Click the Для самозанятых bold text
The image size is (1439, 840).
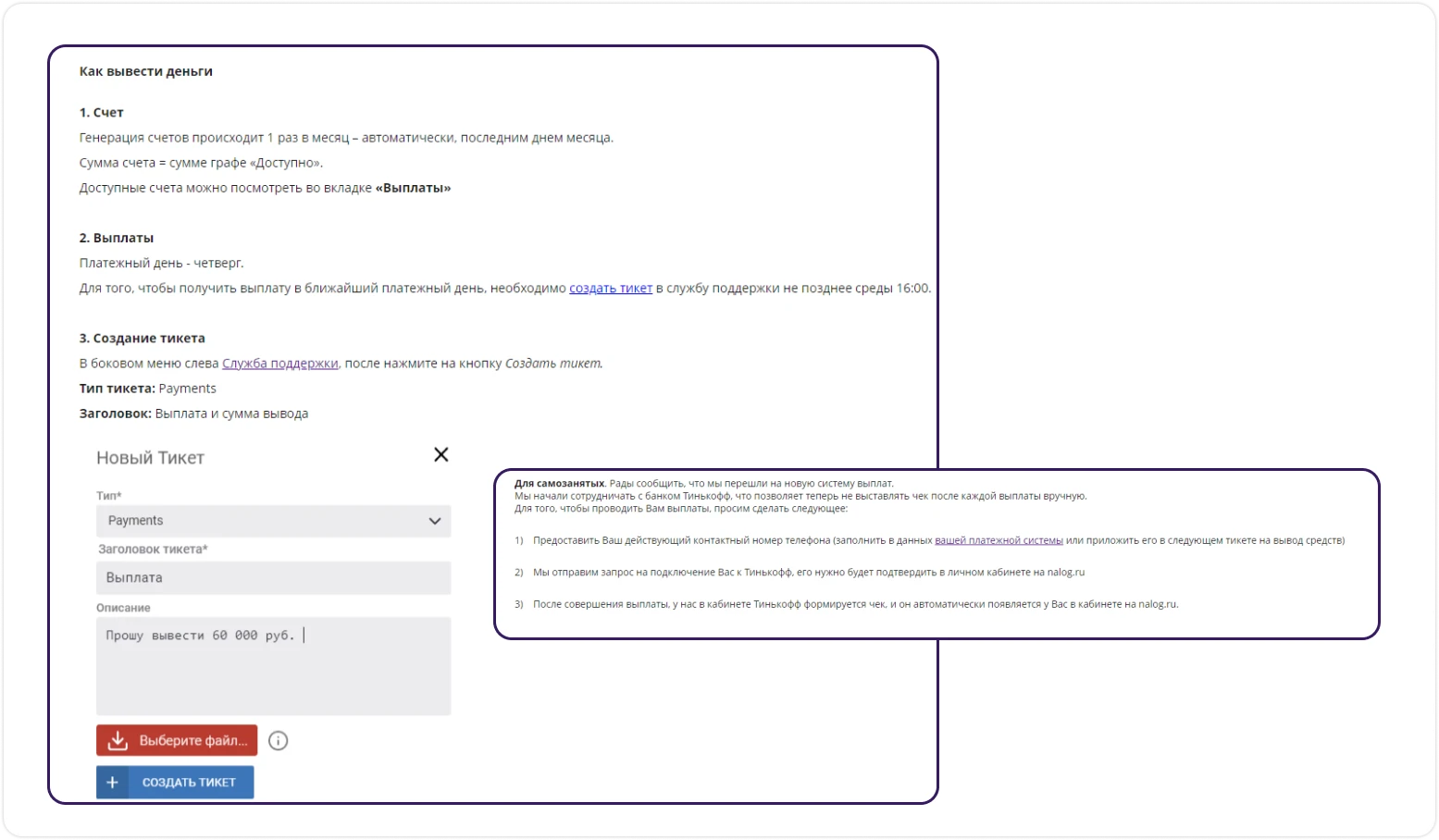560,484
